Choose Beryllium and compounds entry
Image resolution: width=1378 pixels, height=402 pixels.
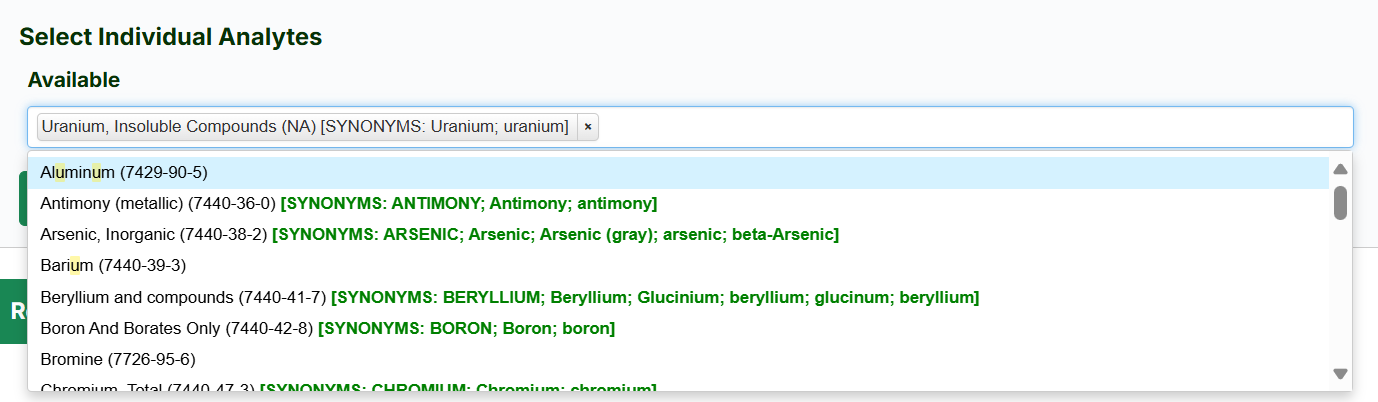coord(183,297)
